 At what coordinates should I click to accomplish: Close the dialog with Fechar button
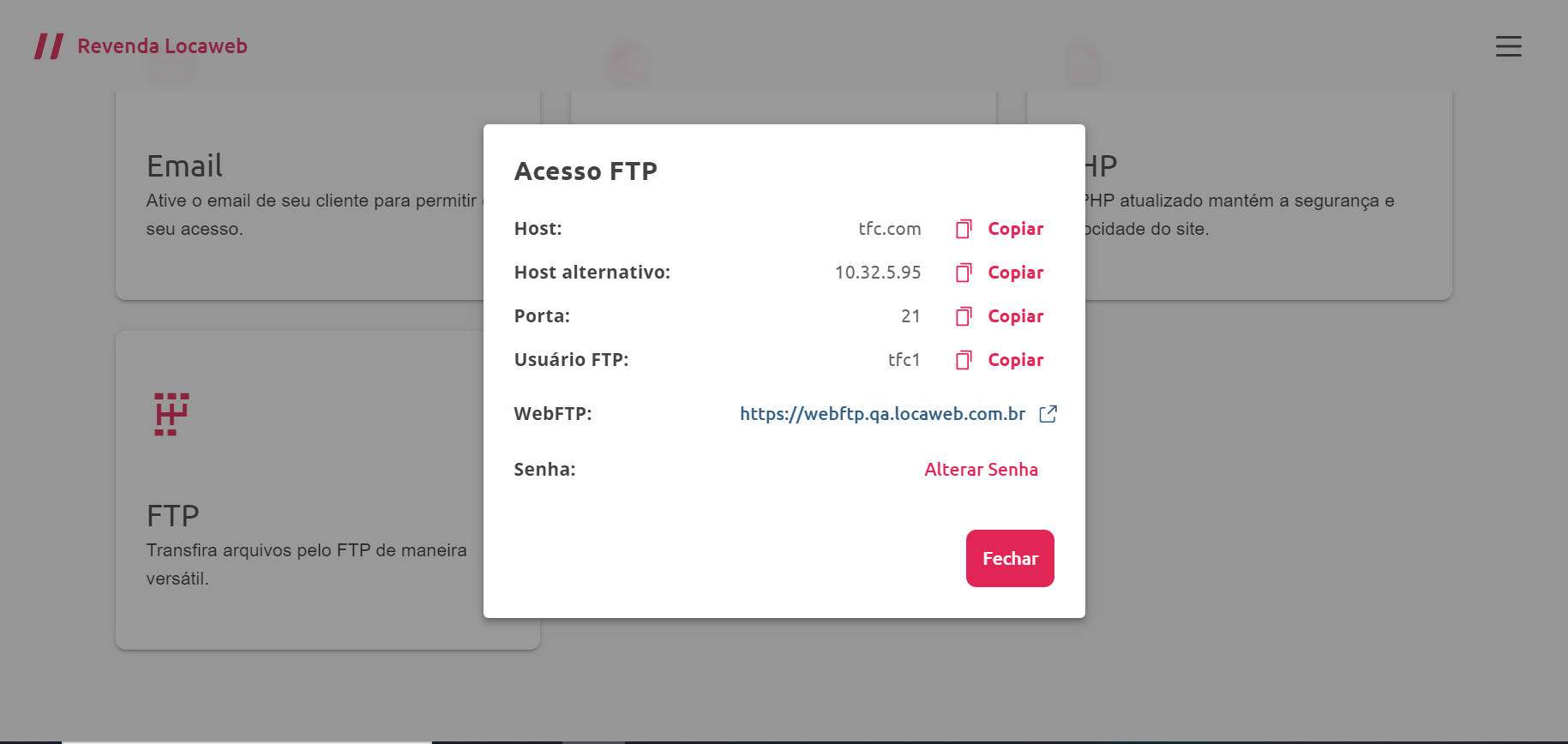pyautogui.click(x=1010, y=559)
